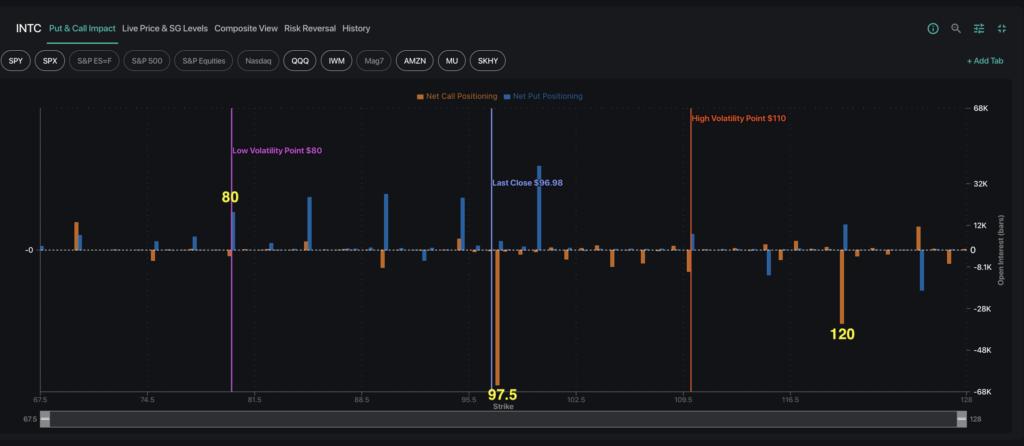Click the right handle of range slider
The width and height of the screenshot is (1024, 446).
coord(961,419)
